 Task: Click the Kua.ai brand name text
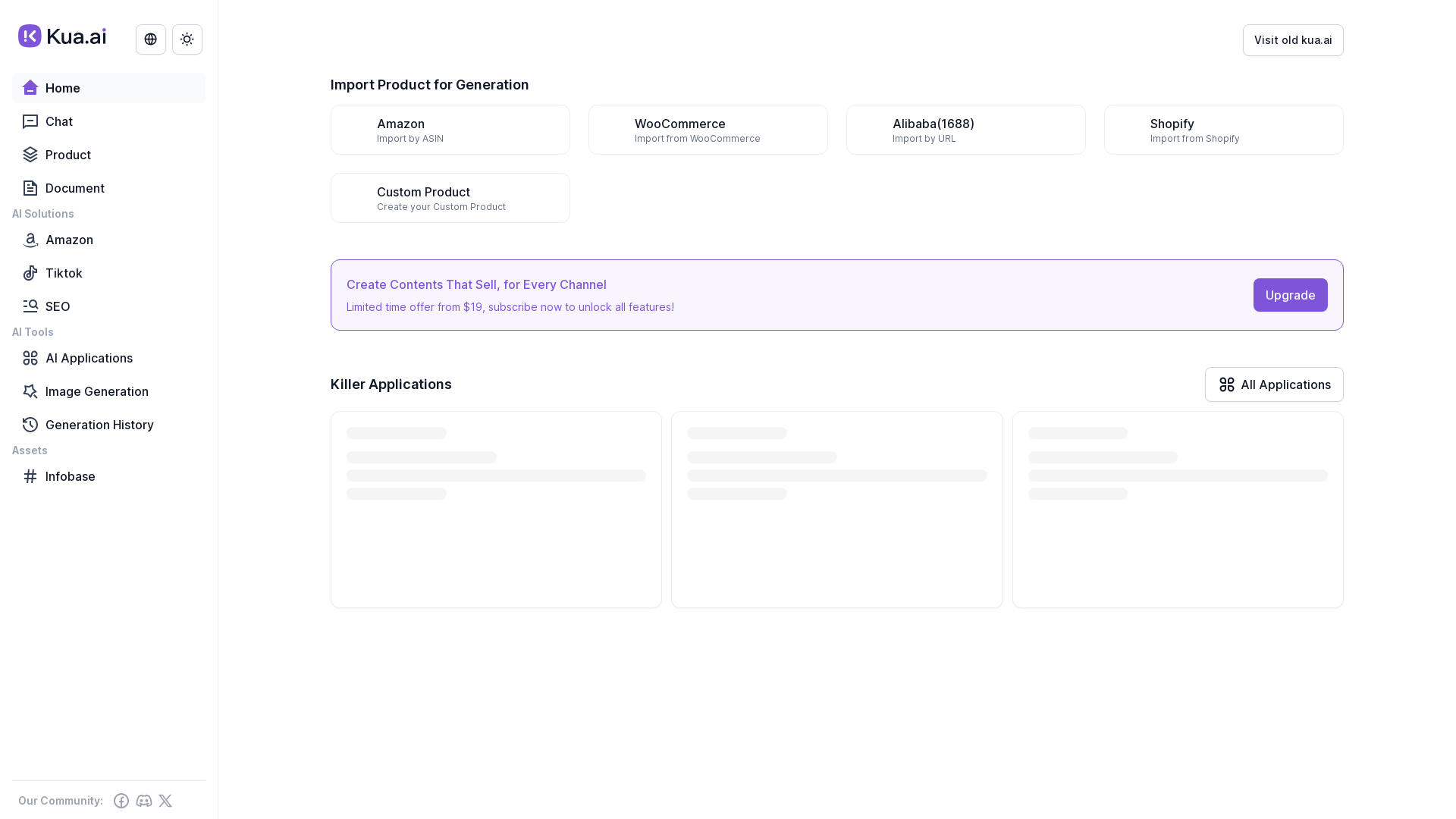coord(77,36)
